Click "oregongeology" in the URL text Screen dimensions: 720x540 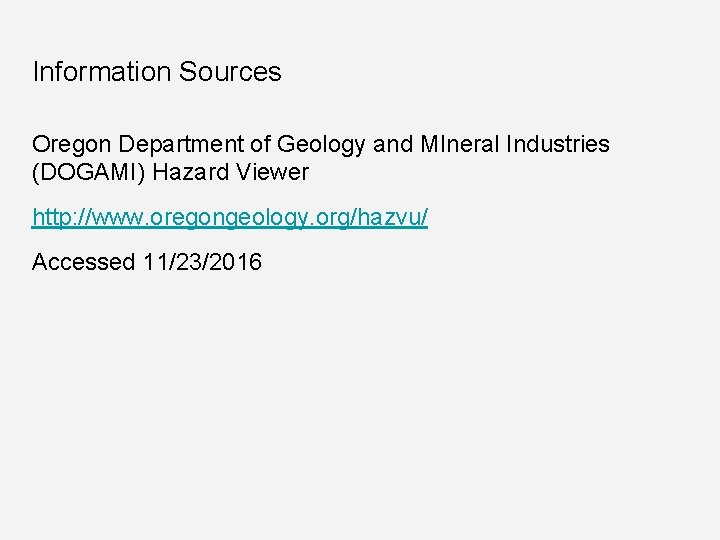pyautogui.click(x=249, y=217)
